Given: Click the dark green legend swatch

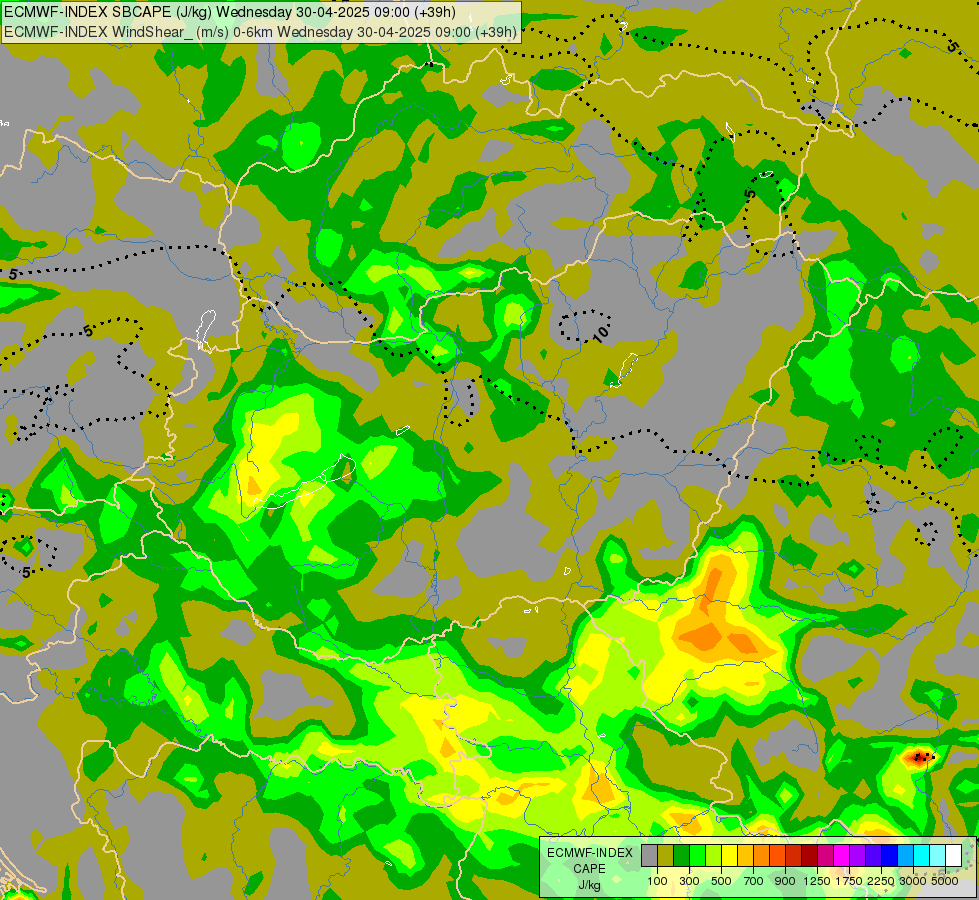Looking at the screenshot, I should [x=682, y=855].
